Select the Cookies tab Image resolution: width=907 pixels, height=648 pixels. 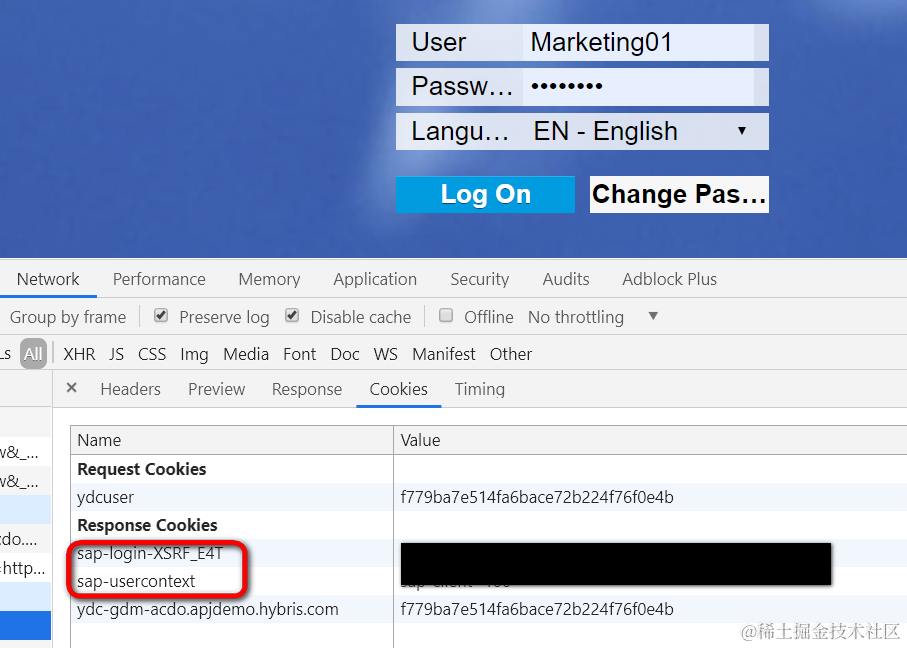tap(399, 389)
